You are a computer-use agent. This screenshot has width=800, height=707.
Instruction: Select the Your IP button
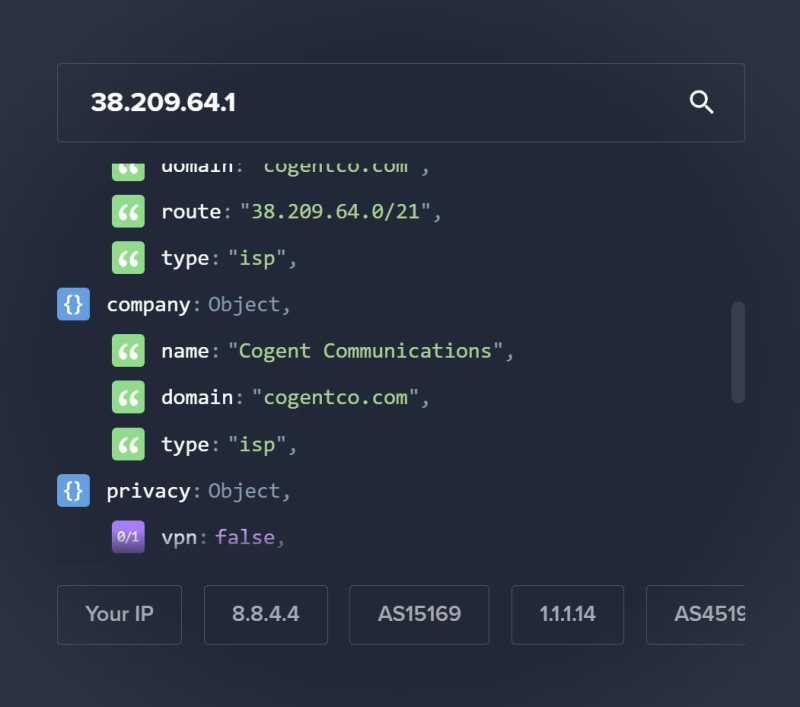pyautogui.click(x=119, y=614)
